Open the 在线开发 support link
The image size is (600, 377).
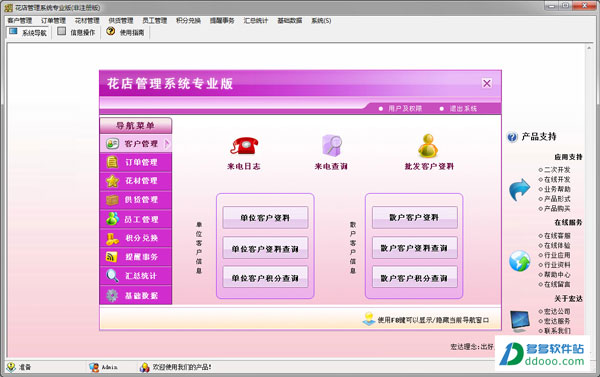[x=557, y=180]
